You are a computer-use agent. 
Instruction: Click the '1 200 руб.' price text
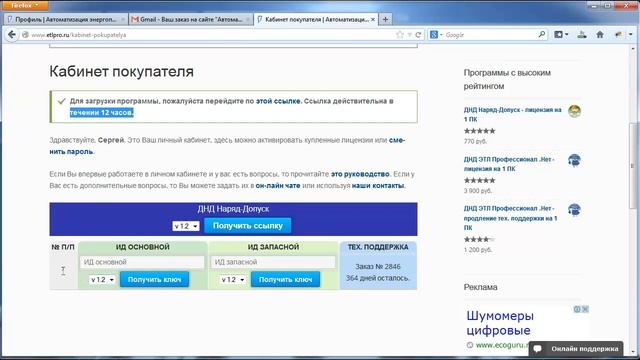(478, 249)
